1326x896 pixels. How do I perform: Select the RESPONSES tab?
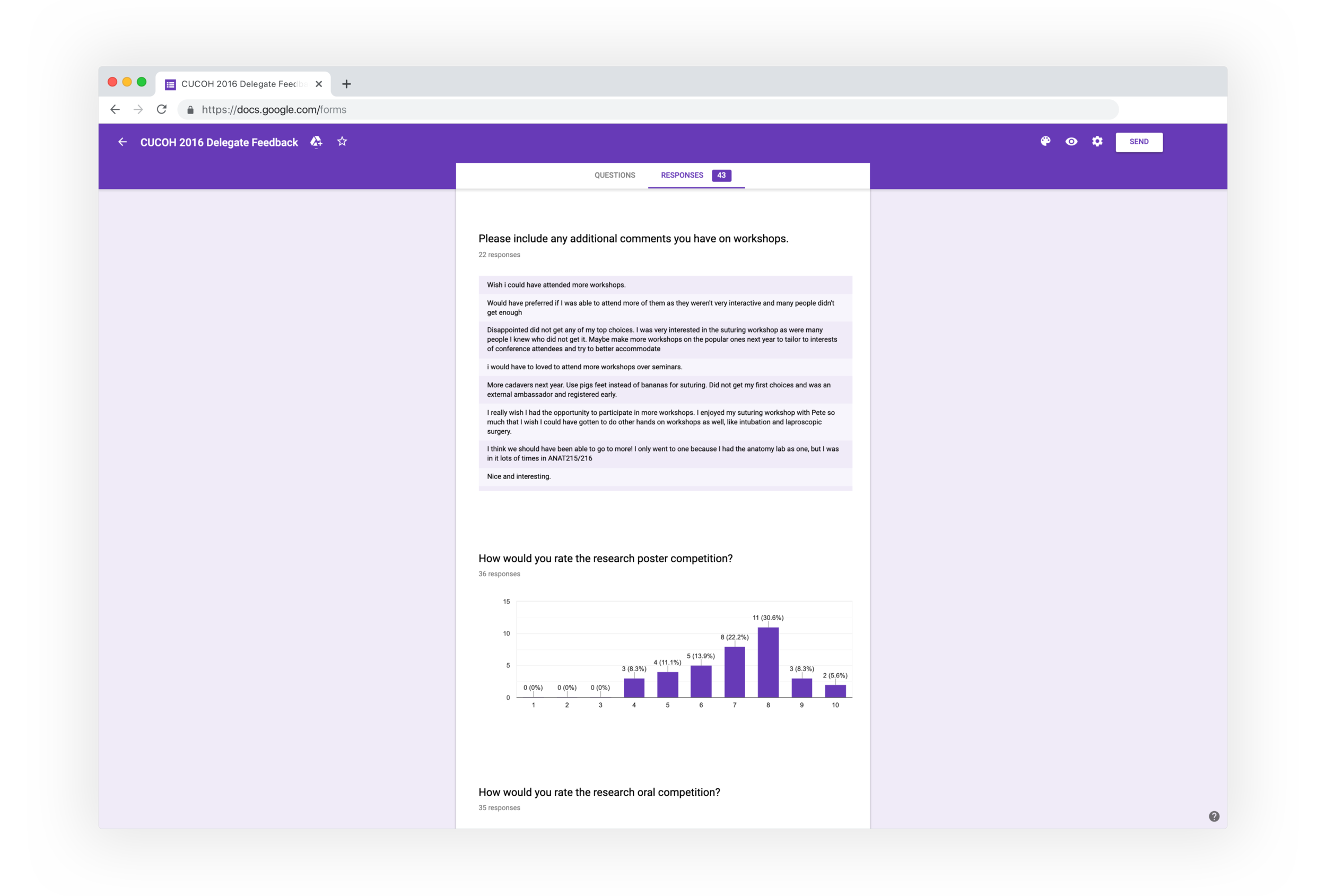click(682, 175)
